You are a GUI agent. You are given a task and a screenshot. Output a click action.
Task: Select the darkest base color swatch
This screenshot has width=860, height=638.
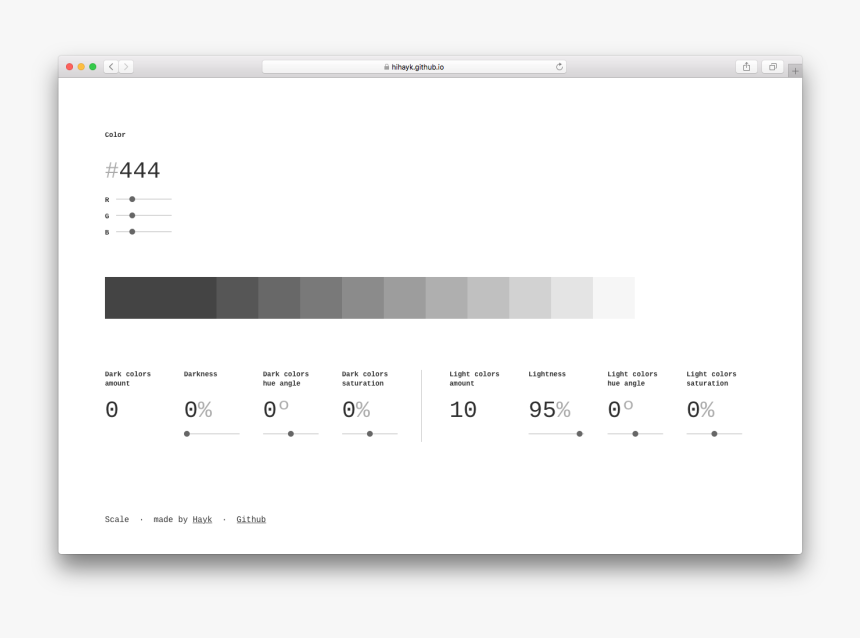(x=161, y=298)
